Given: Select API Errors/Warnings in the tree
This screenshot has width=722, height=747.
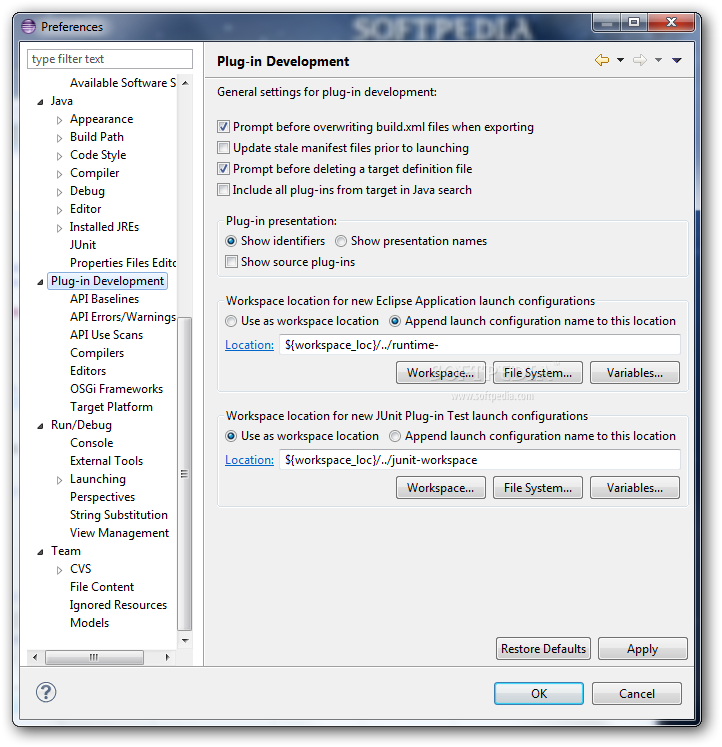Looking at the screenshot, I should [123, 317].
